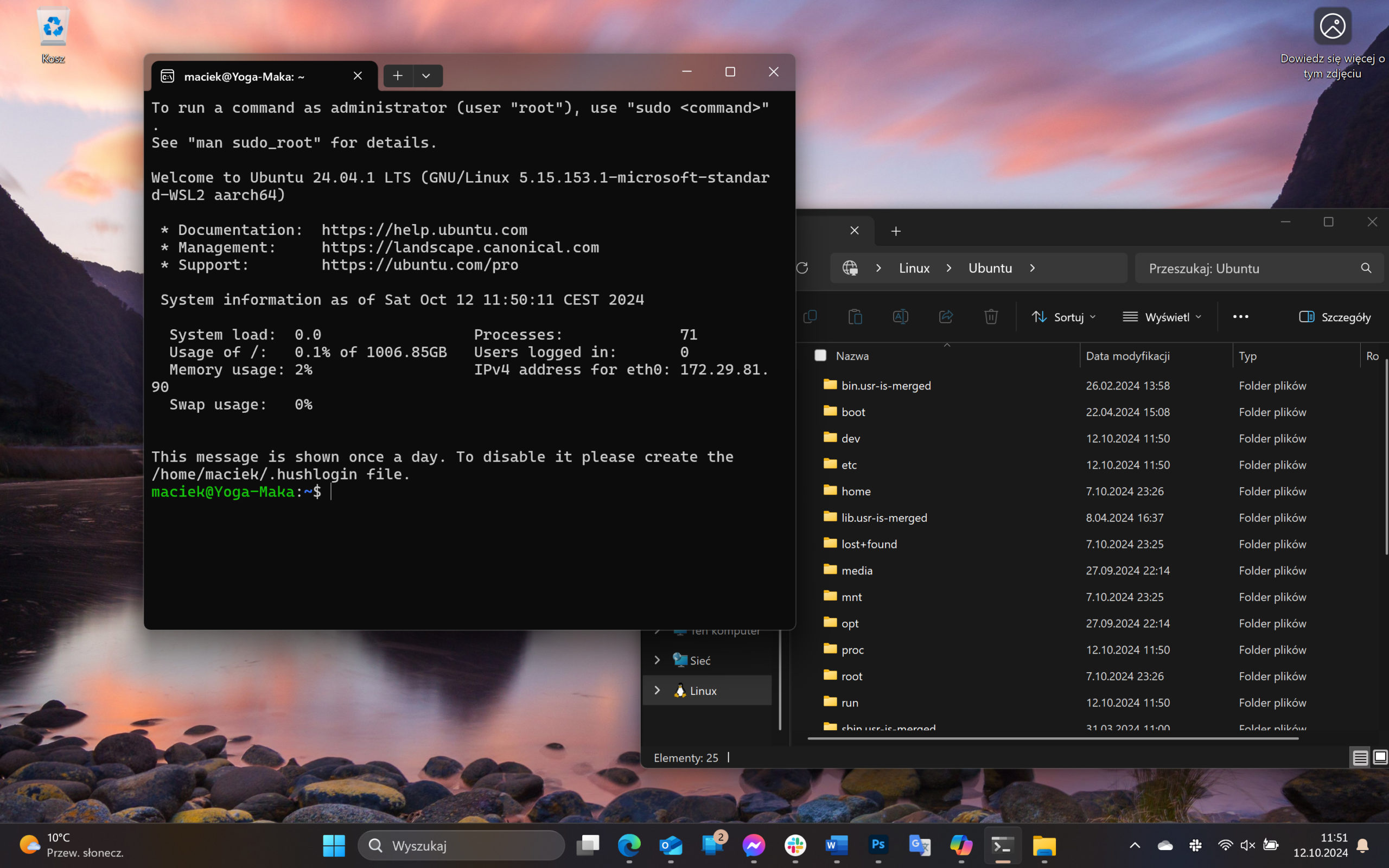Viewport: 1389px width, 868px height.
Task: Switch to details list view icon
Action: [1360, 758]
